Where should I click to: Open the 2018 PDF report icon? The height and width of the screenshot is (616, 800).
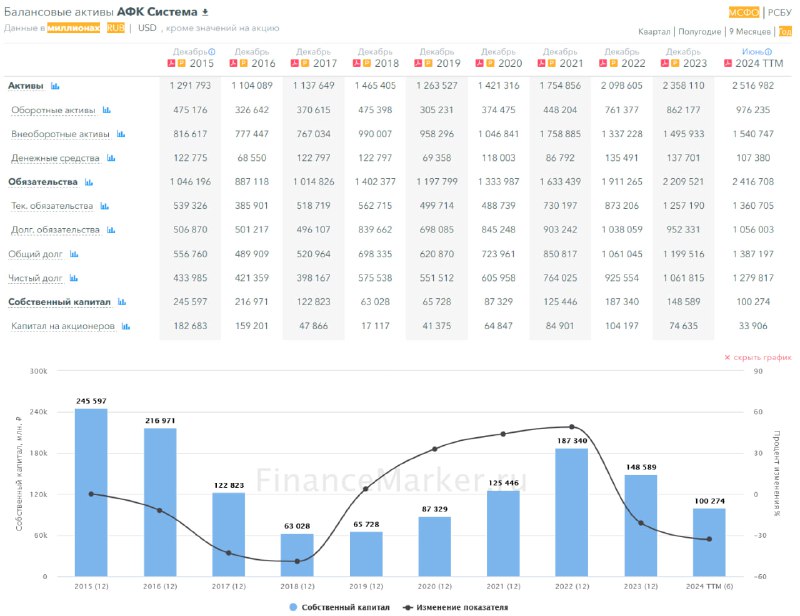point(357,63)
